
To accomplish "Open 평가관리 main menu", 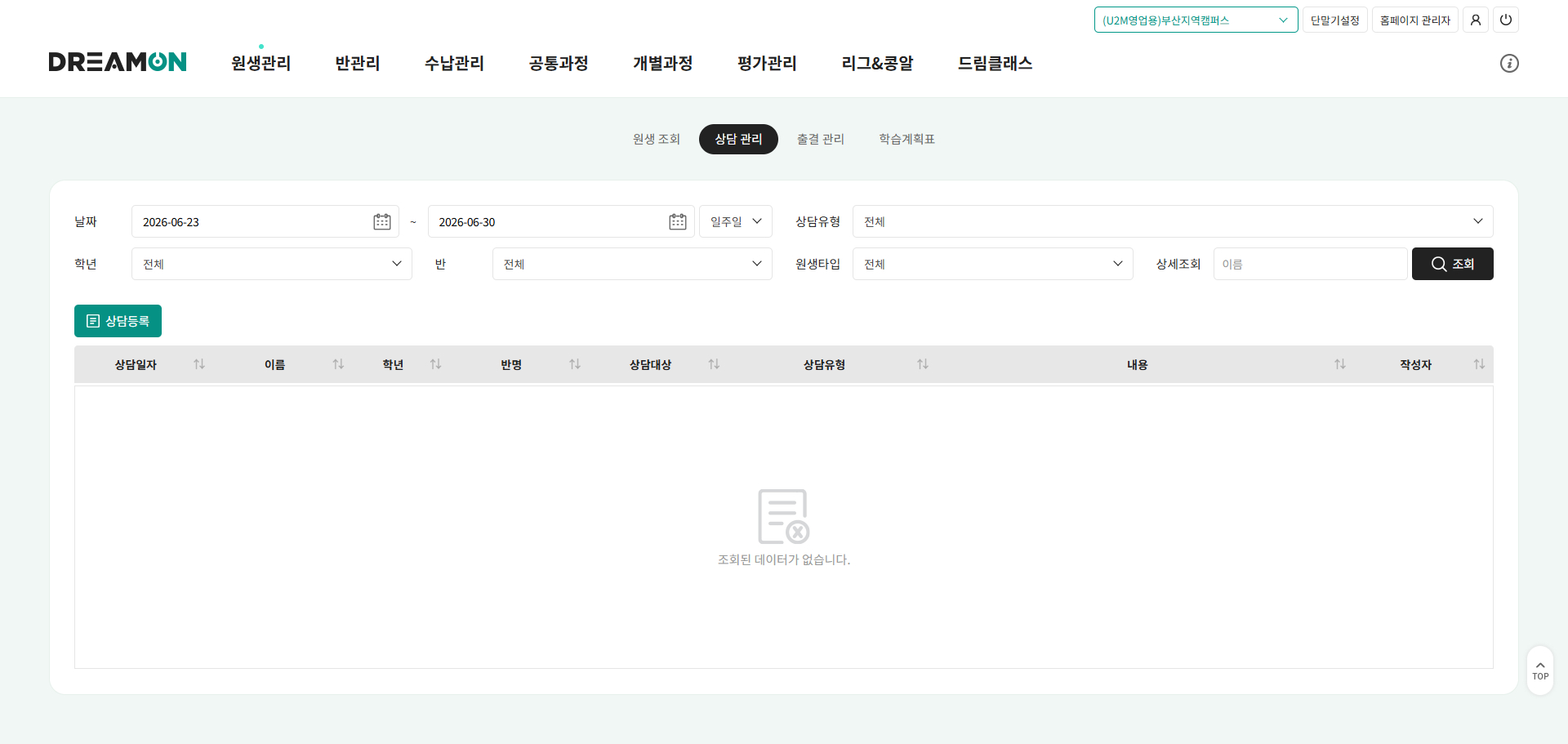I will pos(767,63).
